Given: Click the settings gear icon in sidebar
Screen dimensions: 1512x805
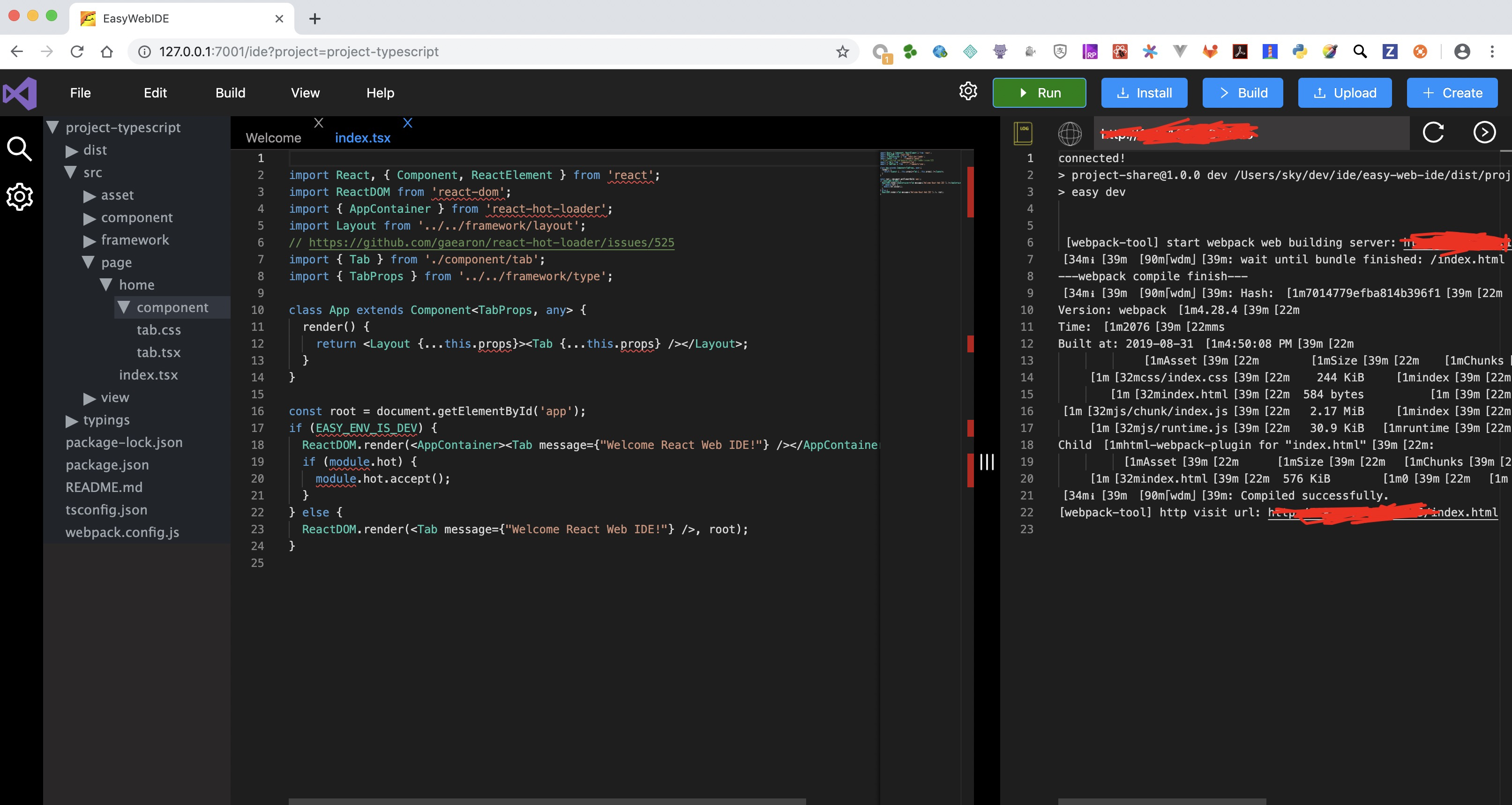Looking at the screenshot, I should tap(21, 196).
